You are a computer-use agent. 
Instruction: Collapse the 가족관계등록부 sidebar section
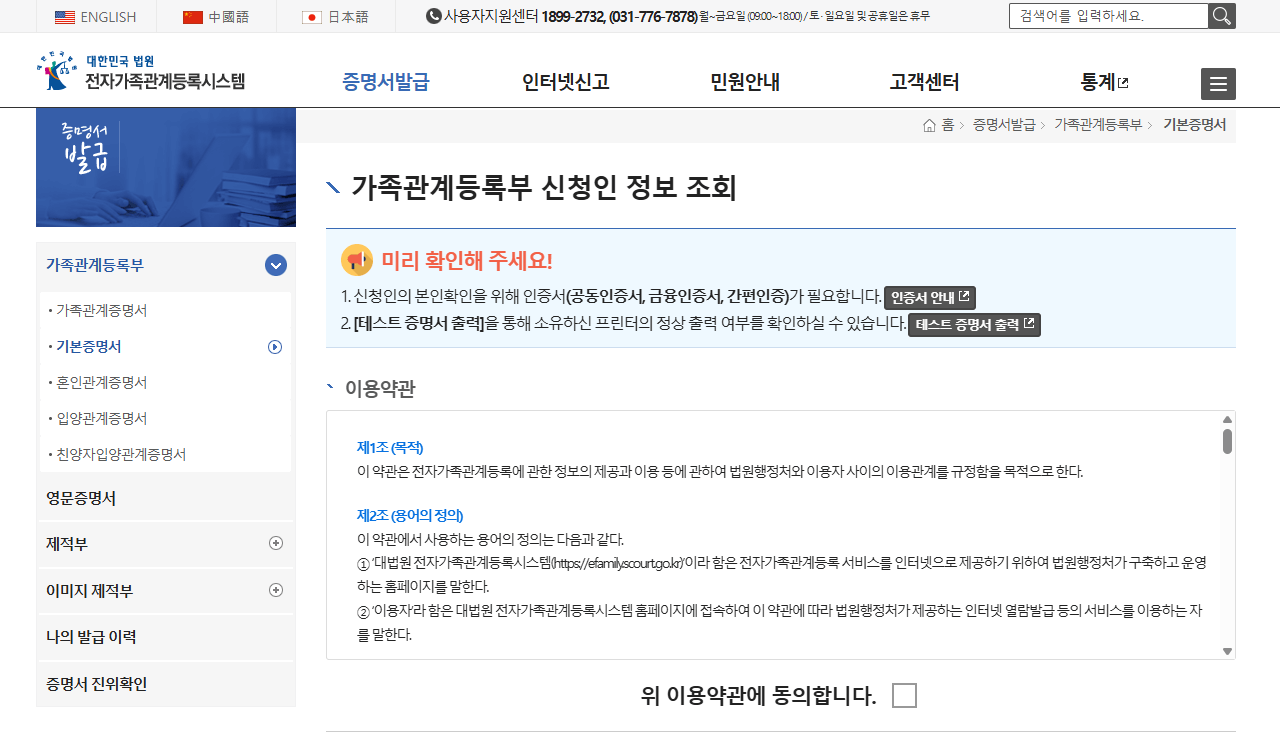click(276, 265)
